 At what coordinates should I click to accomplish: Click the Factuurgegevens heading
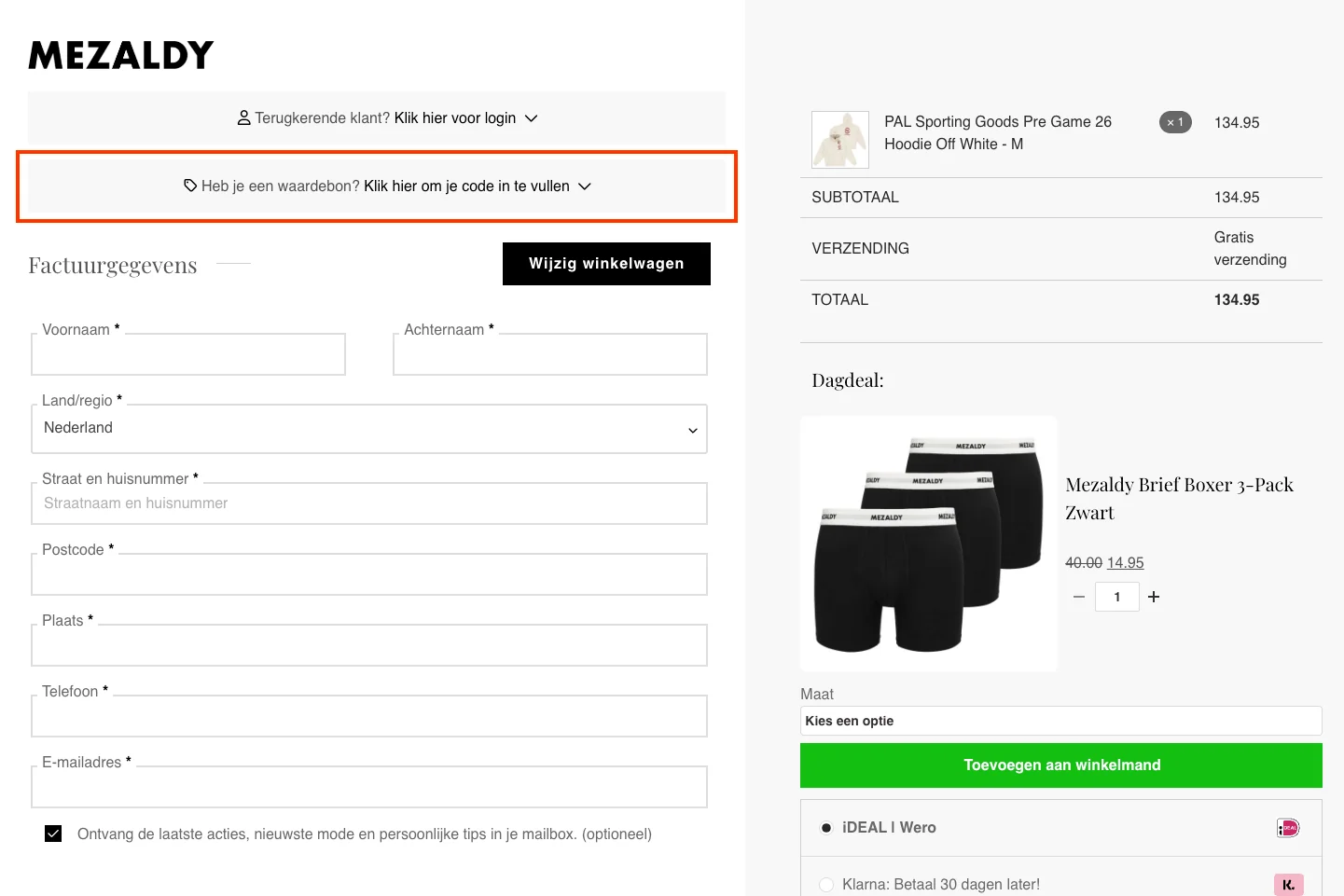[x=113, y=266]
